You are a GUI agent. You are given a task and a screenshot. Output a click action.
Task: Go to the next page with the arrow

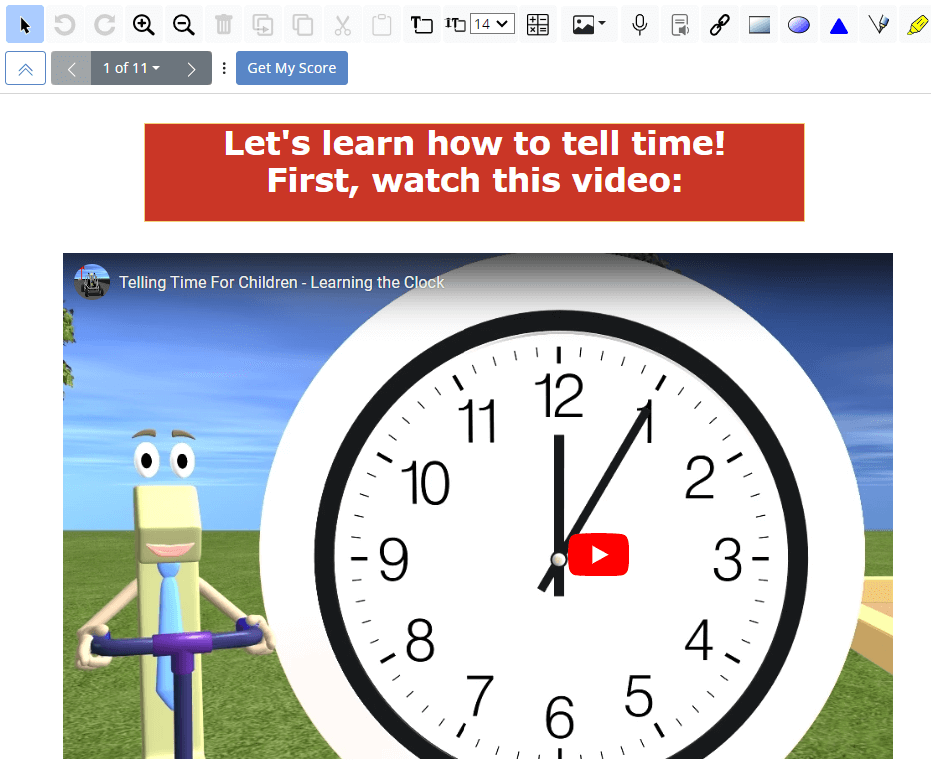191,68
